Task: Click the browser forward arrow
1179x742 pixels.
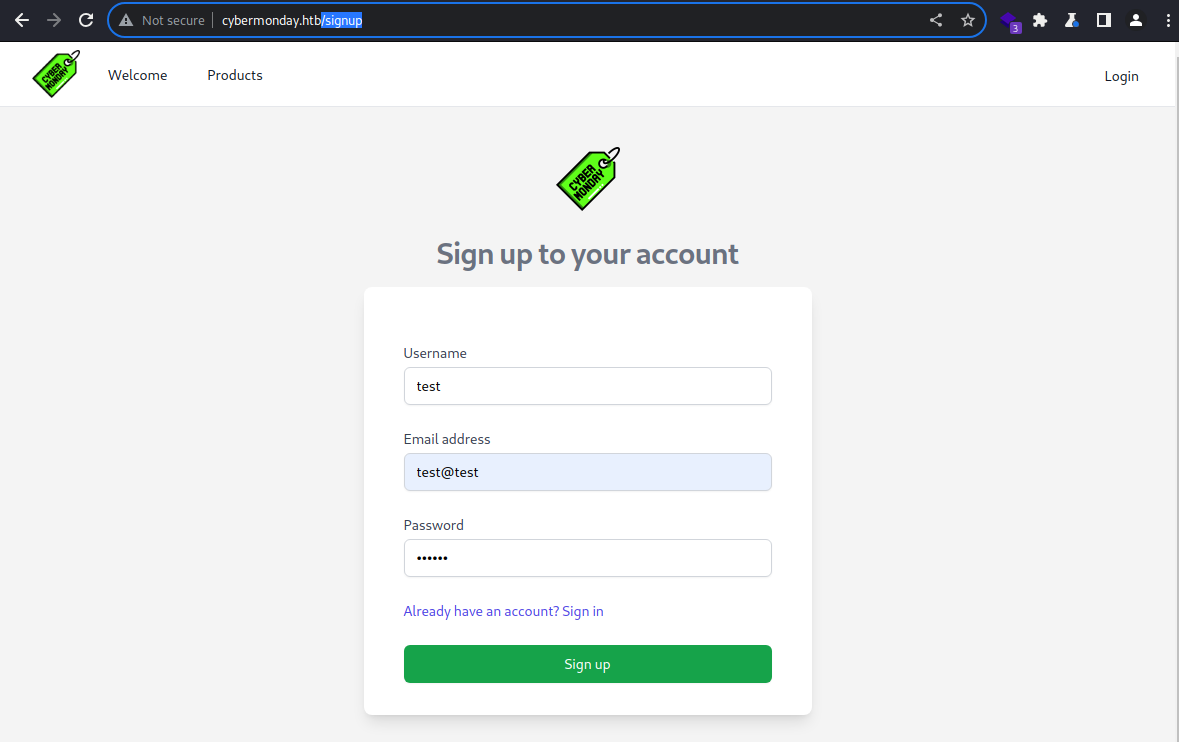Action: [53, 20]
